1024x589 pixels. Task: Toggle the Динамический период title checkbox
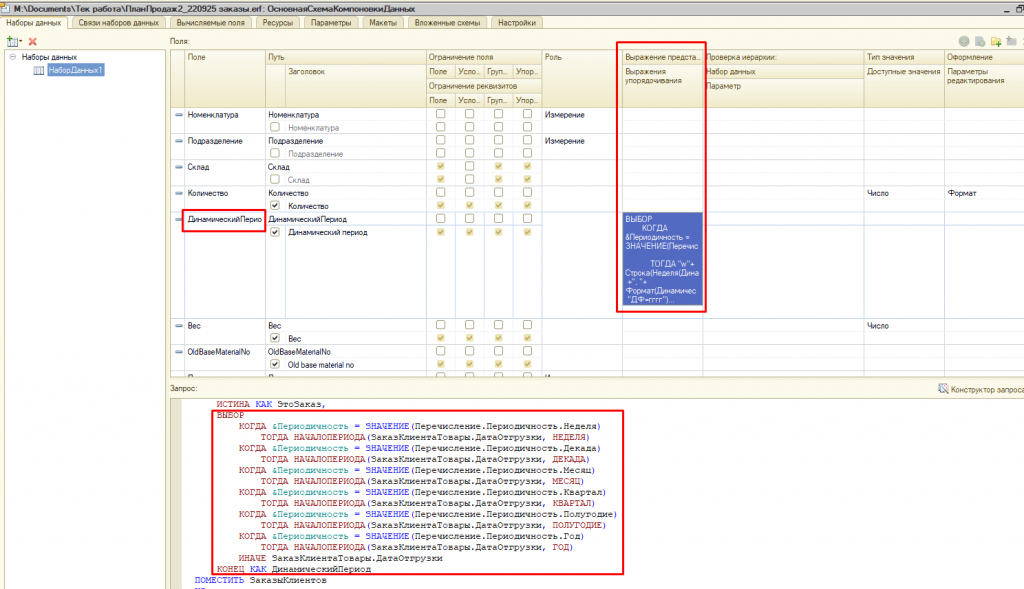(x=275, y=232)
